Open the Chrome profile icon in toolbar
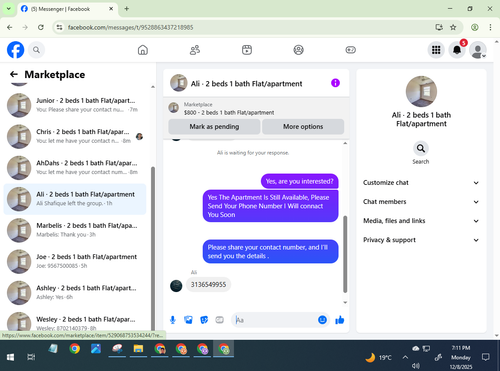Viewport: 500px width, 371px height. [475, 27]
